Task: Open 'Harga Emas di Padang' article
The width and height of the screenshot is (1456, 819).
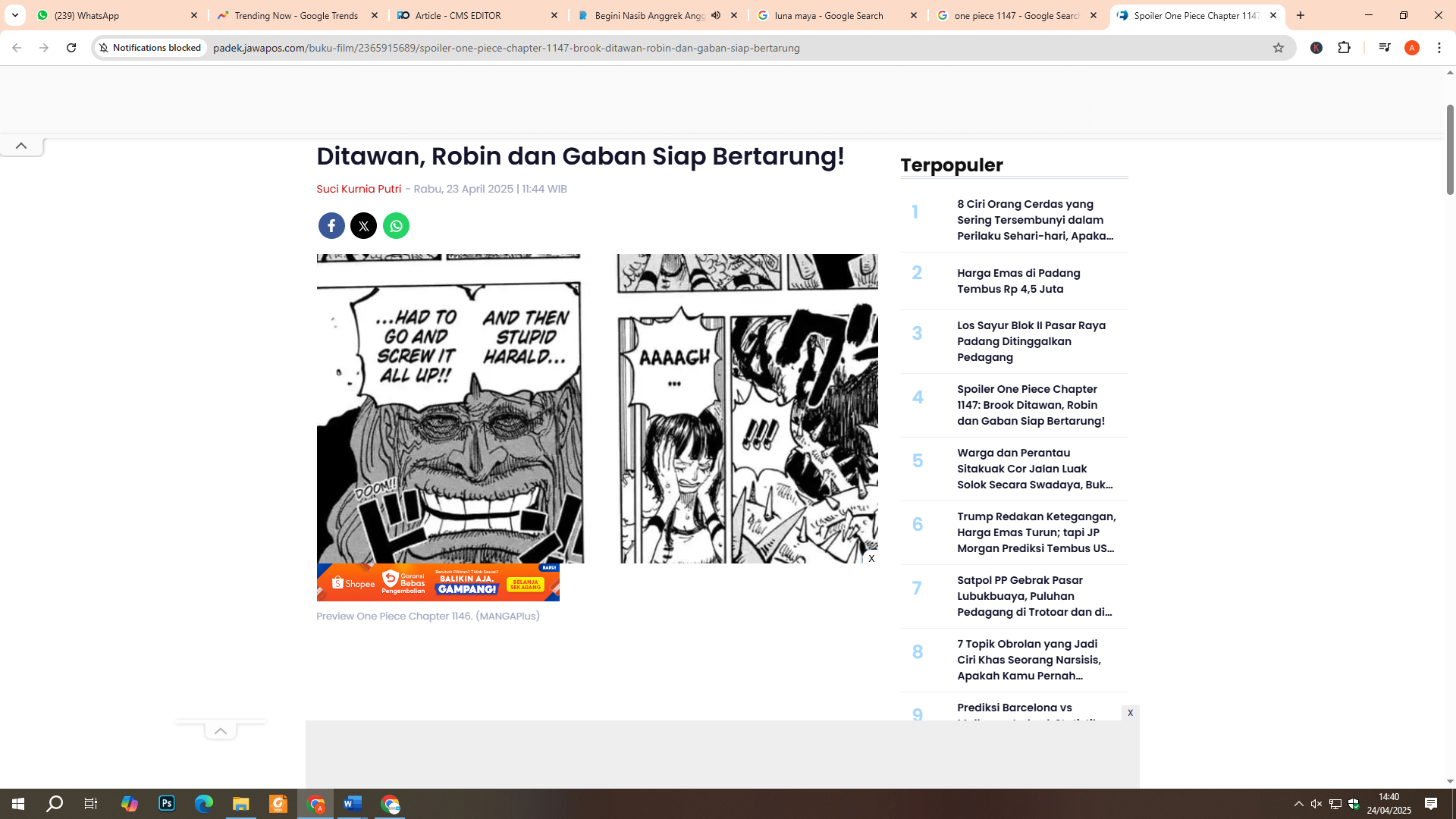Action: [1018, 281]
